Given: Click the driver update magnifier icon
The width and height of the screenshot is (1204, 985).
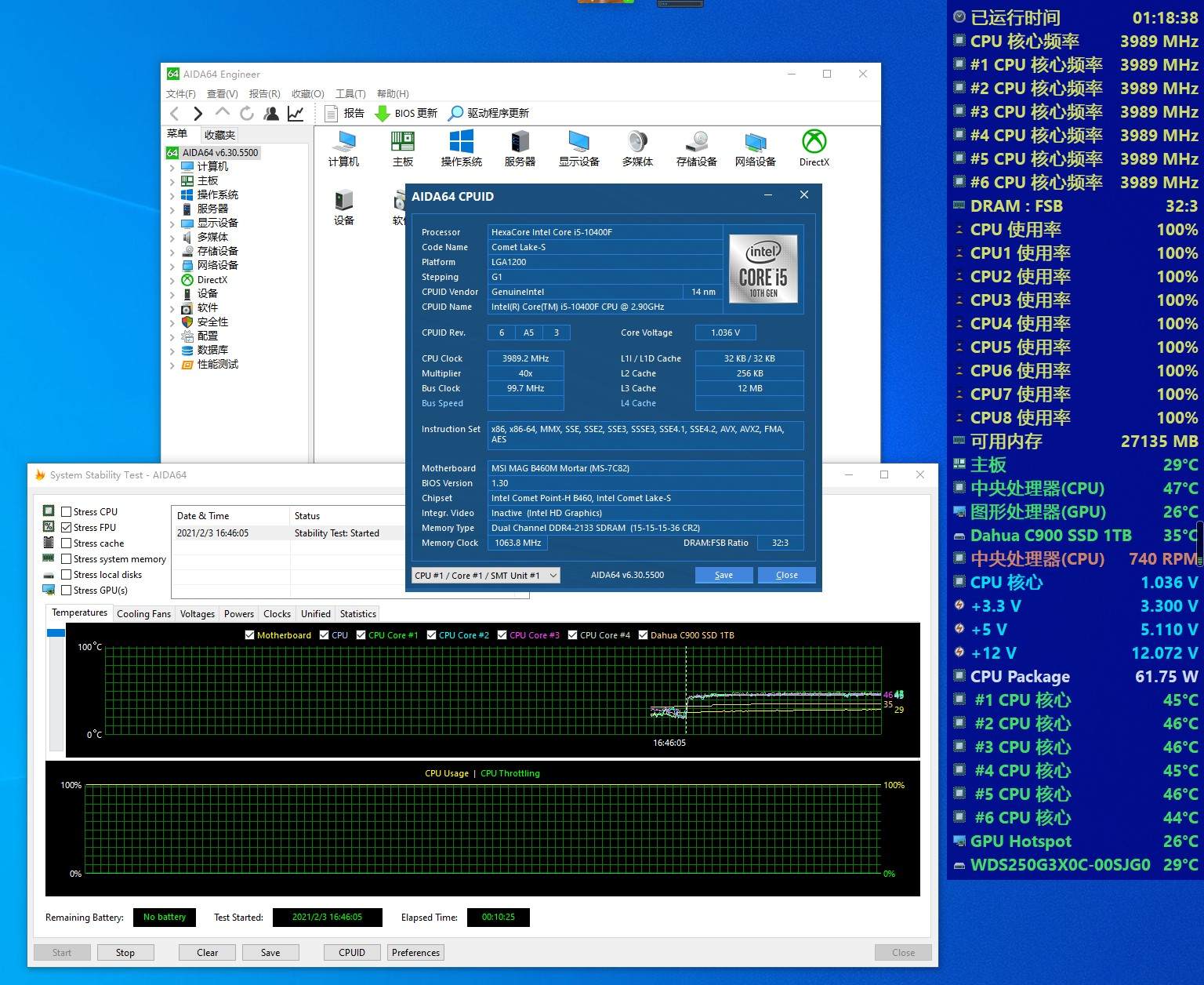Looking at the screenshot, I should tap(455, 114).
